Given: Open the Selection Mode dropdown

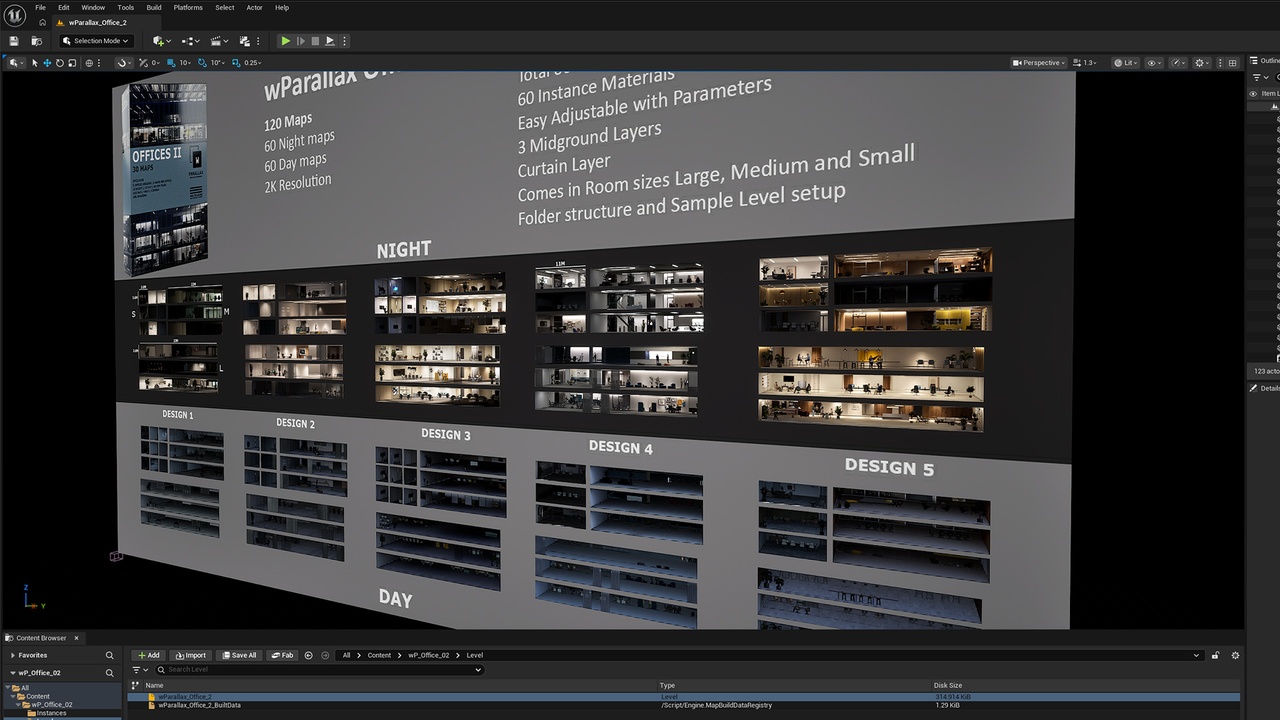Looking at the screenshot, I should click(x=94, y=41).
